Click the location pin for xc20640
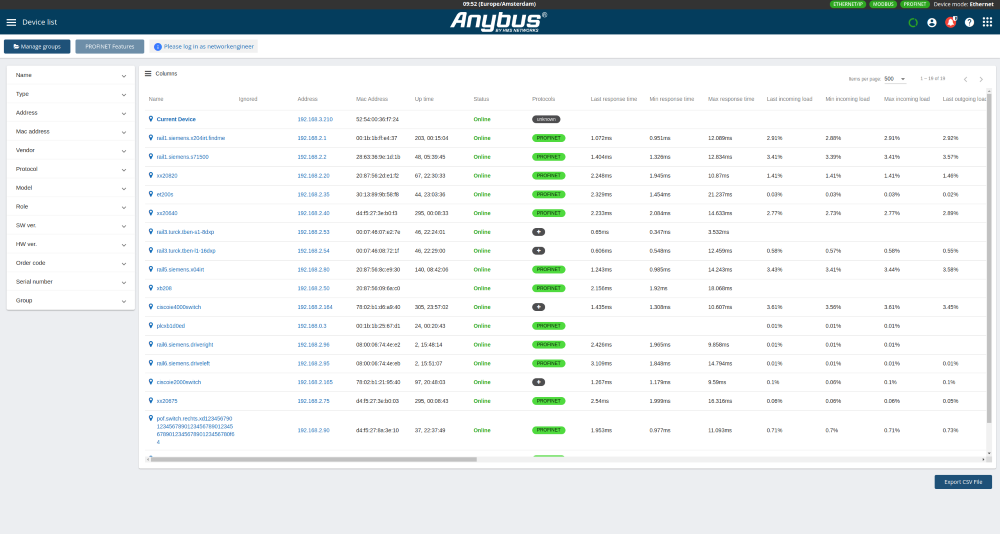 pos(151,212)
